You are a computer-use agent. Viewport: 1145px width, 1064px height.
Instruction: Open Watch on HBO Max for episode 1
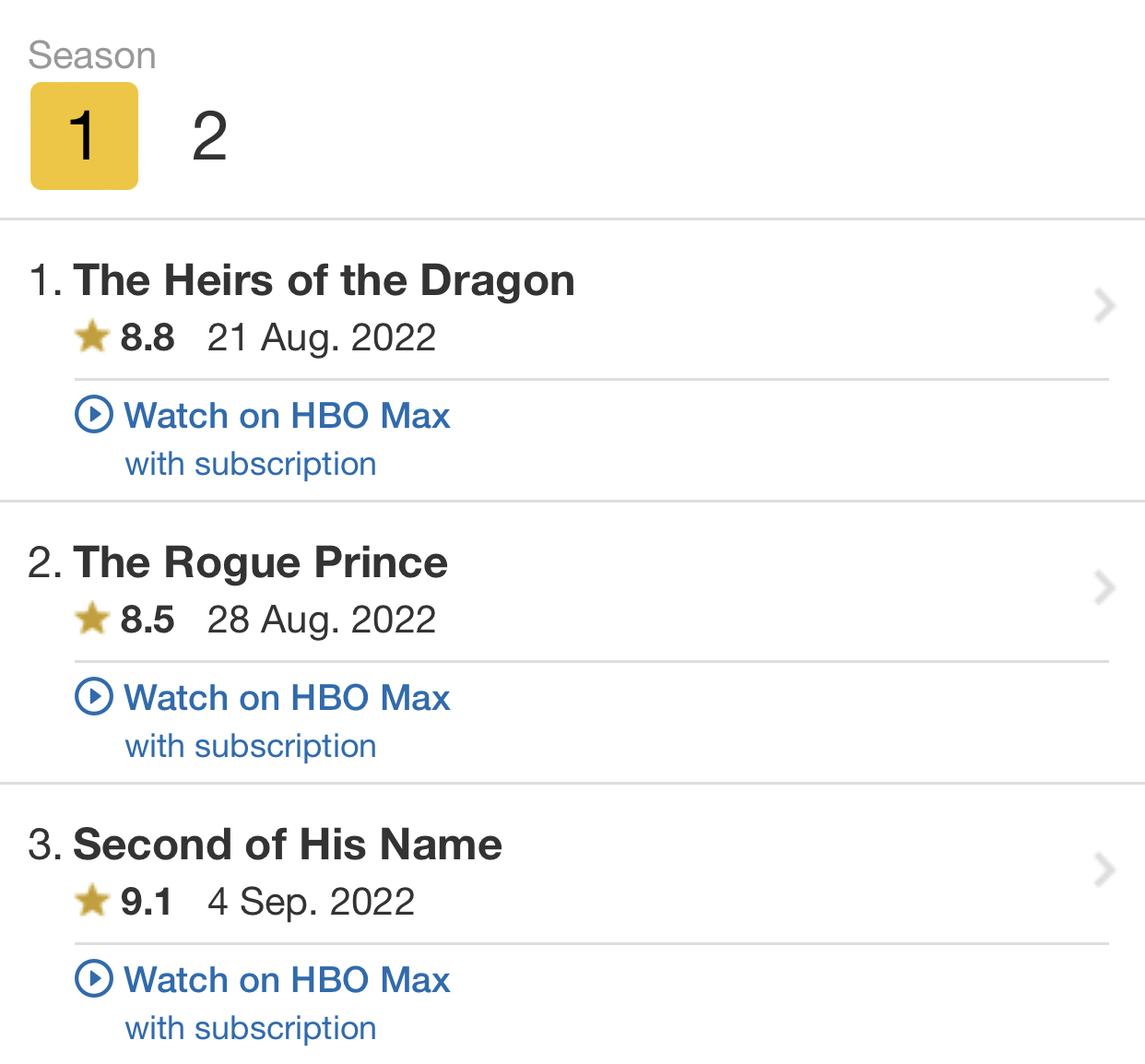287,416
